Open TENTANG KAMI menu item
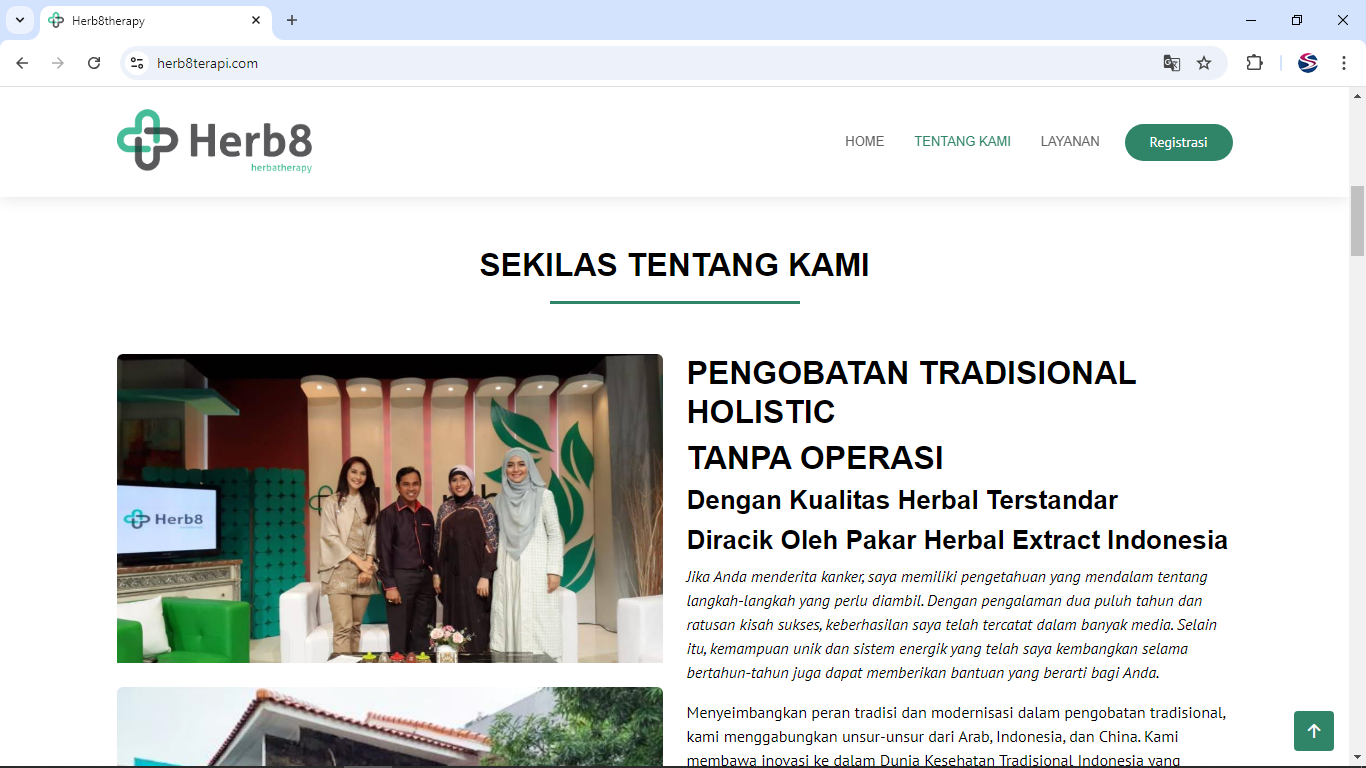1366x768 pixels. [x=962, y=142]
